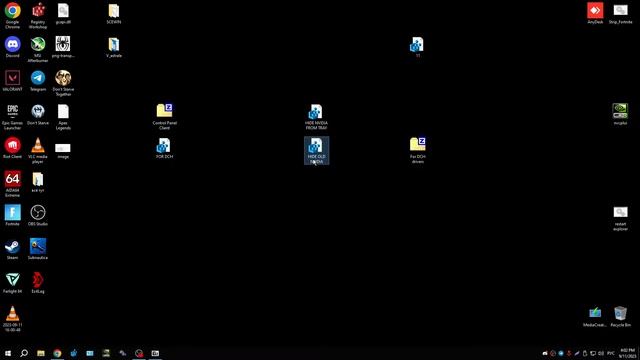The height and width of the screenshot is (360, 640).
Task: Click the taskbar Search magnifier
Action: coord(24,353)
